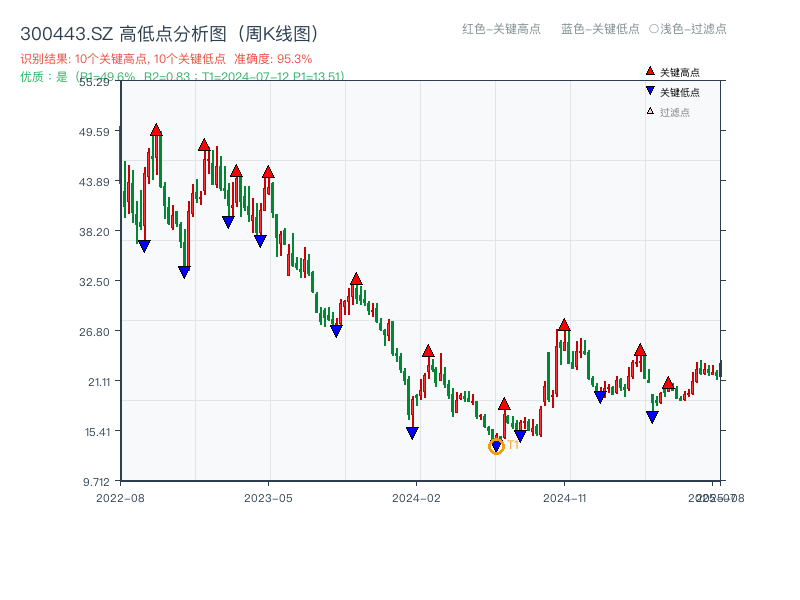Image resolution: width=800 pixels, height=600 pixels.
Task: Select the blue low marker right of T1
Action: (x=520, y=435)
